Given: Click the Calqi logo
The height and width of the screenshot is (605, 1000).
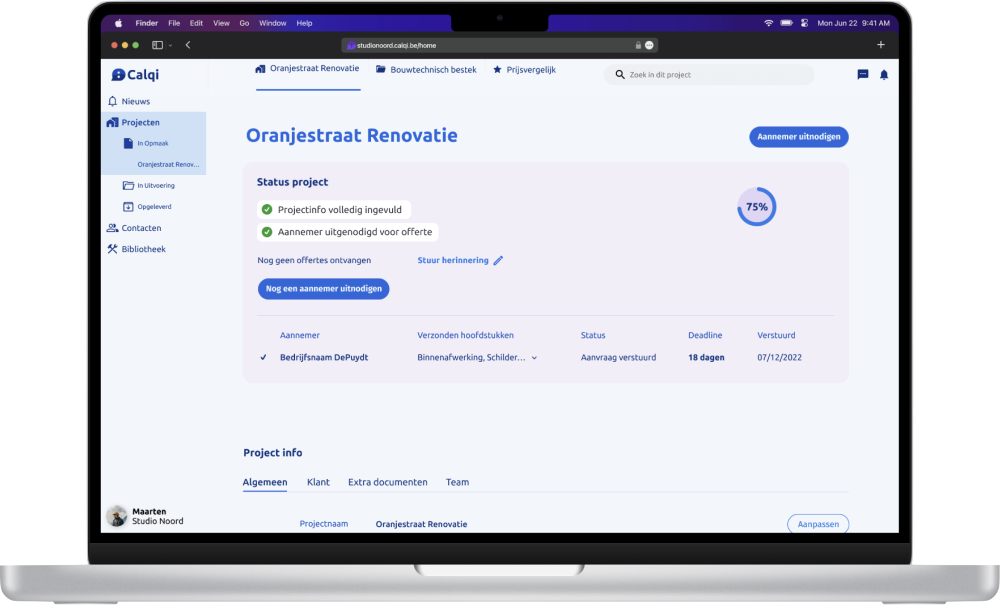Looking at the screenshot, I should pos(133,74).
